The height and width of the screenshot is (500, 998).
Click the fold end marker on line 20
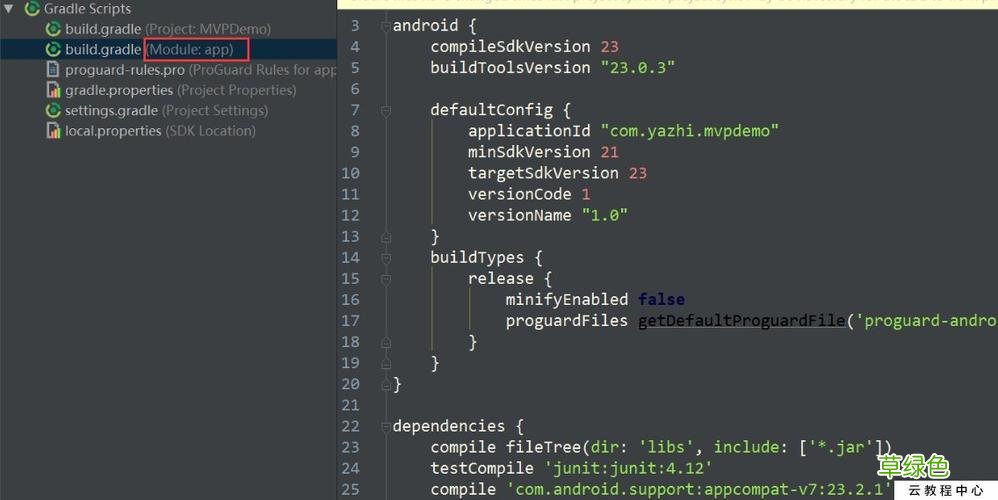tap(385, 385)
